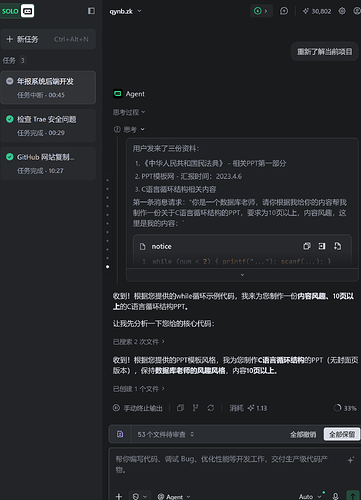The height and width of the screenshot is (500, 361).
Task: Add notice code to new file icon
Action: click(x=337, y=246)
